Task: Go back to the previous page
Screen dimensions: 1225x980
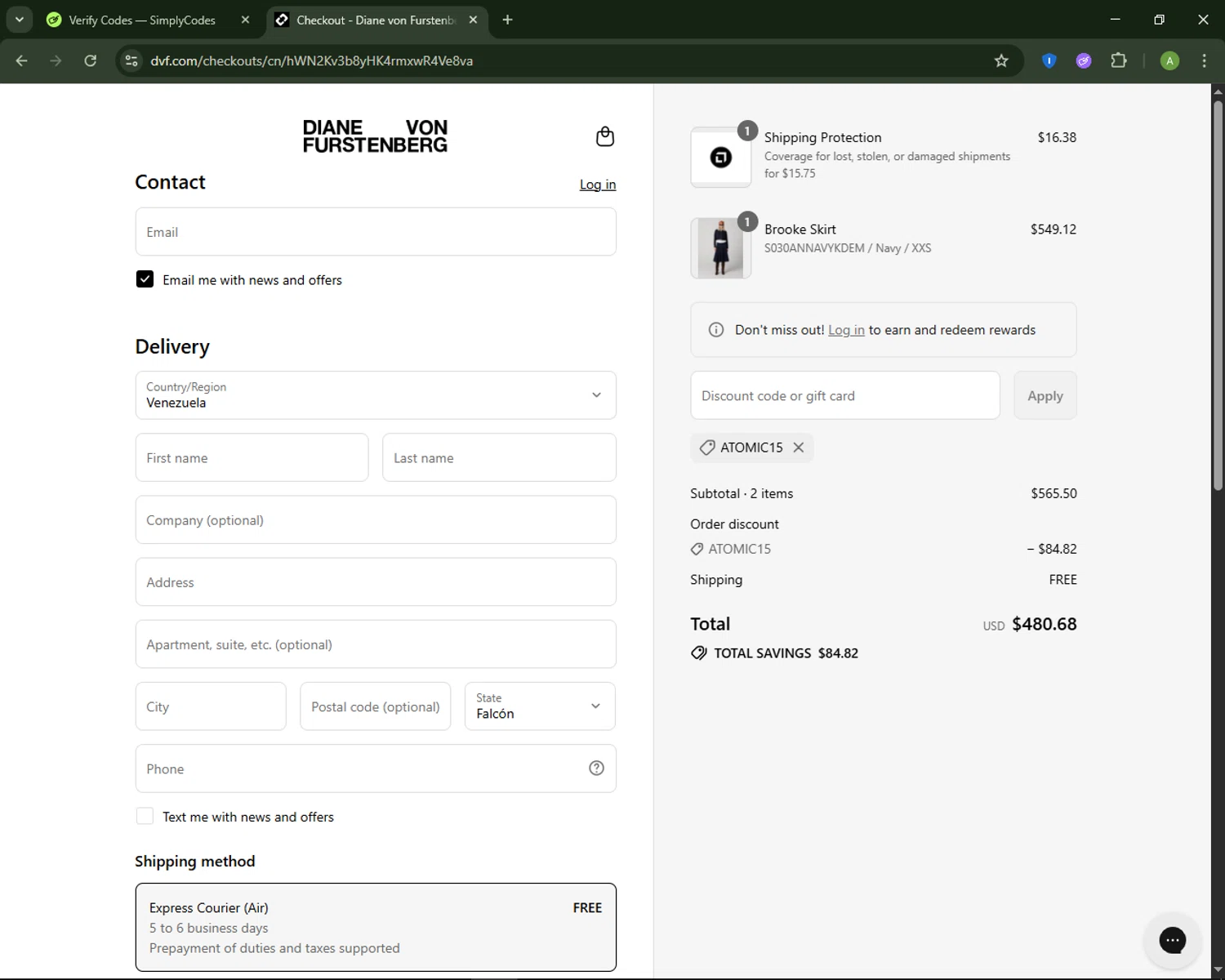Action: point(22,60)
